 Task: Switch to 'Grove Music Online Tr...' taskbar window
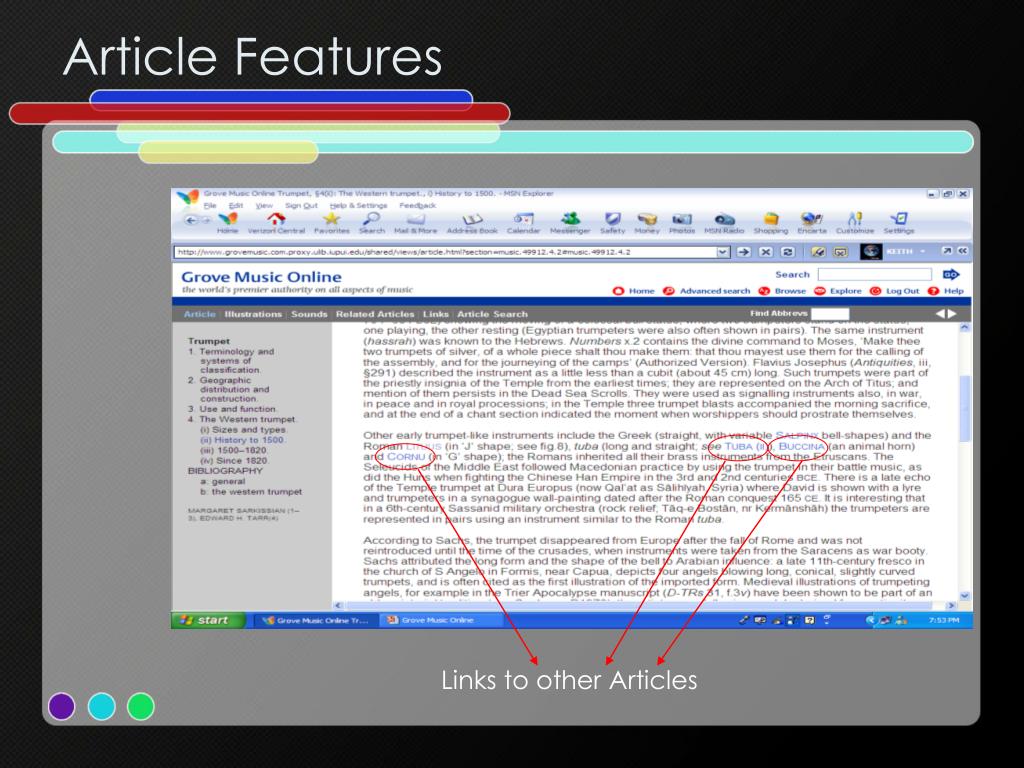pos(316,620)
